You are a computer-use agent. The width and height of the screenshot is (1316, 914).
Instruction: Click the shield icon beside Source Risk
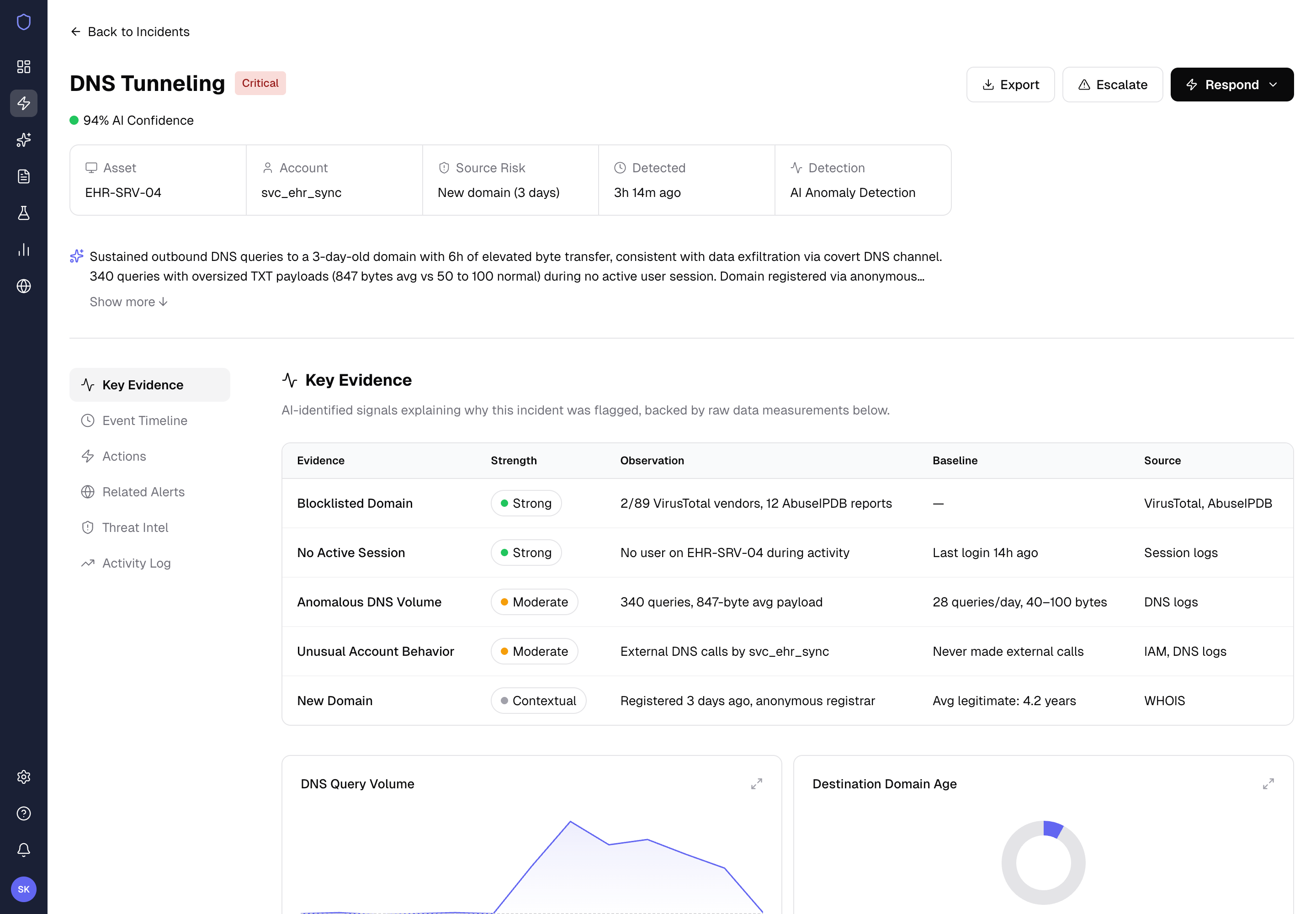[444, 168]
